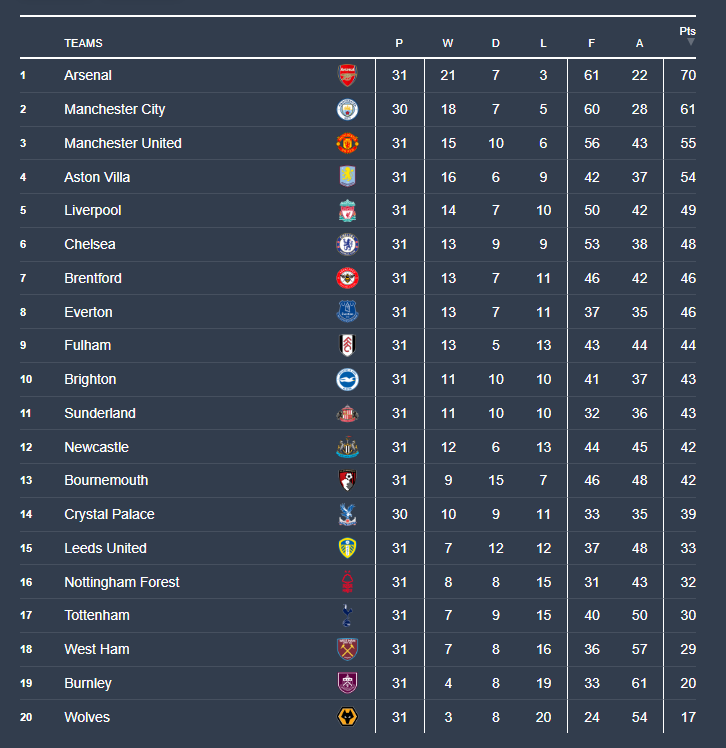Image resolution: width=726 pixels, height=748 pixels.
Task: Click the Arsenal club crest icon
Action: 347,75
